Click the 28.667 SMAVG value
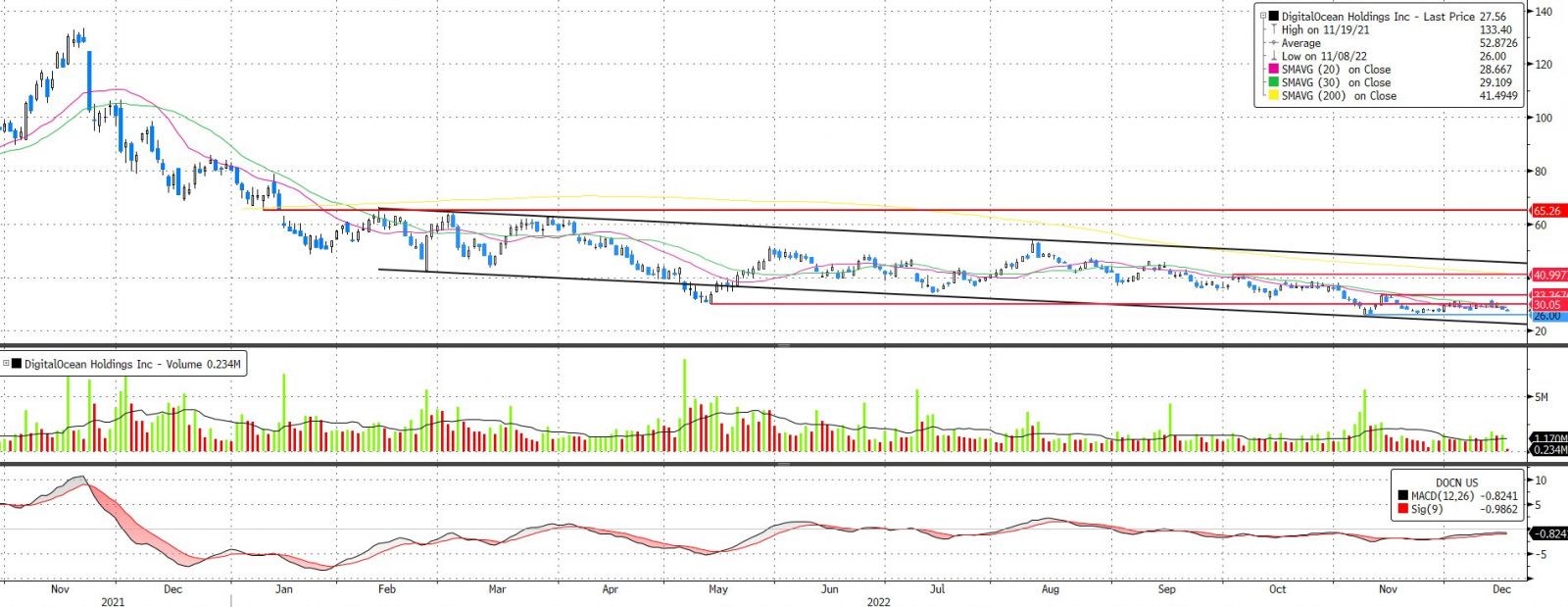 tap(1495, 70)
